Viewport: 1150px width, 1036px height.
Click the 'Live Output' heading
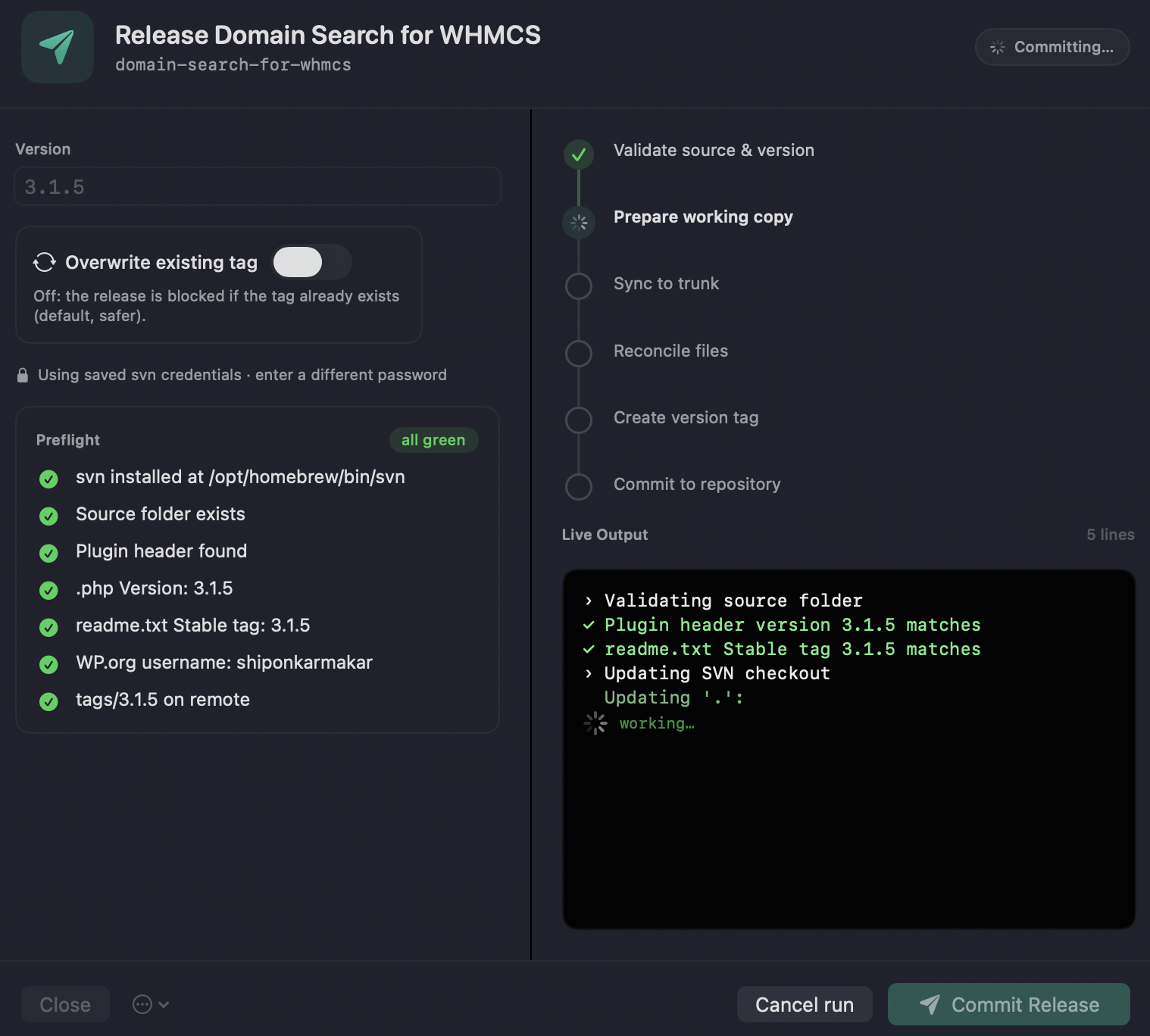[605, 535]
